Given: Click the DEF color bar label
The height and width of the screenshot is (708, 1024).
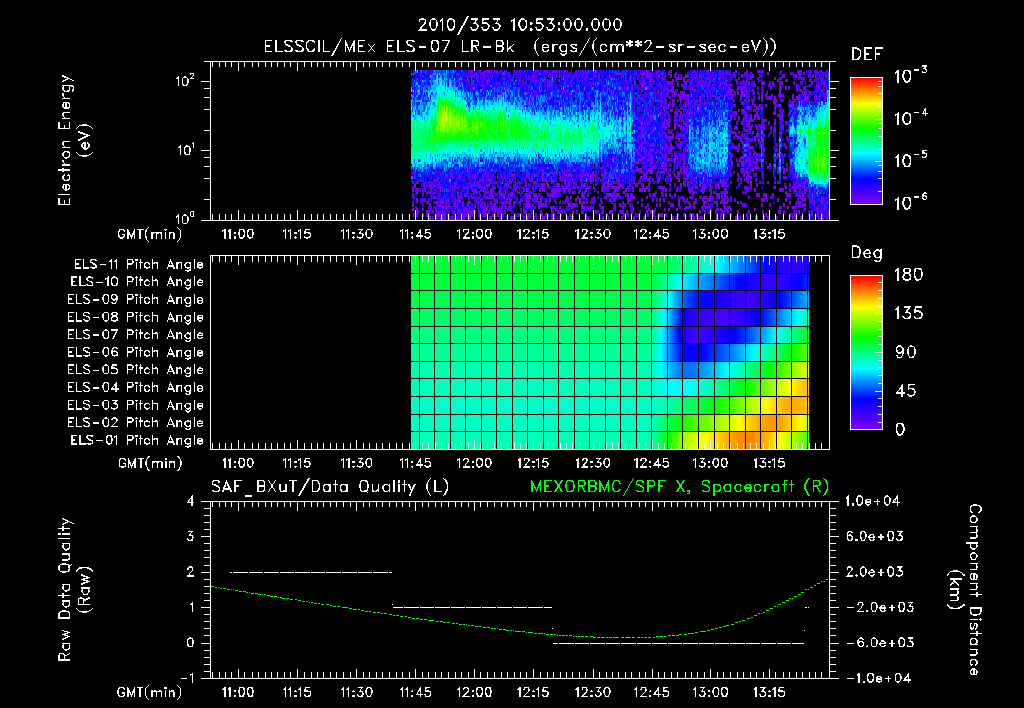Looking at the screenshot, I should (x=867, y=54).
